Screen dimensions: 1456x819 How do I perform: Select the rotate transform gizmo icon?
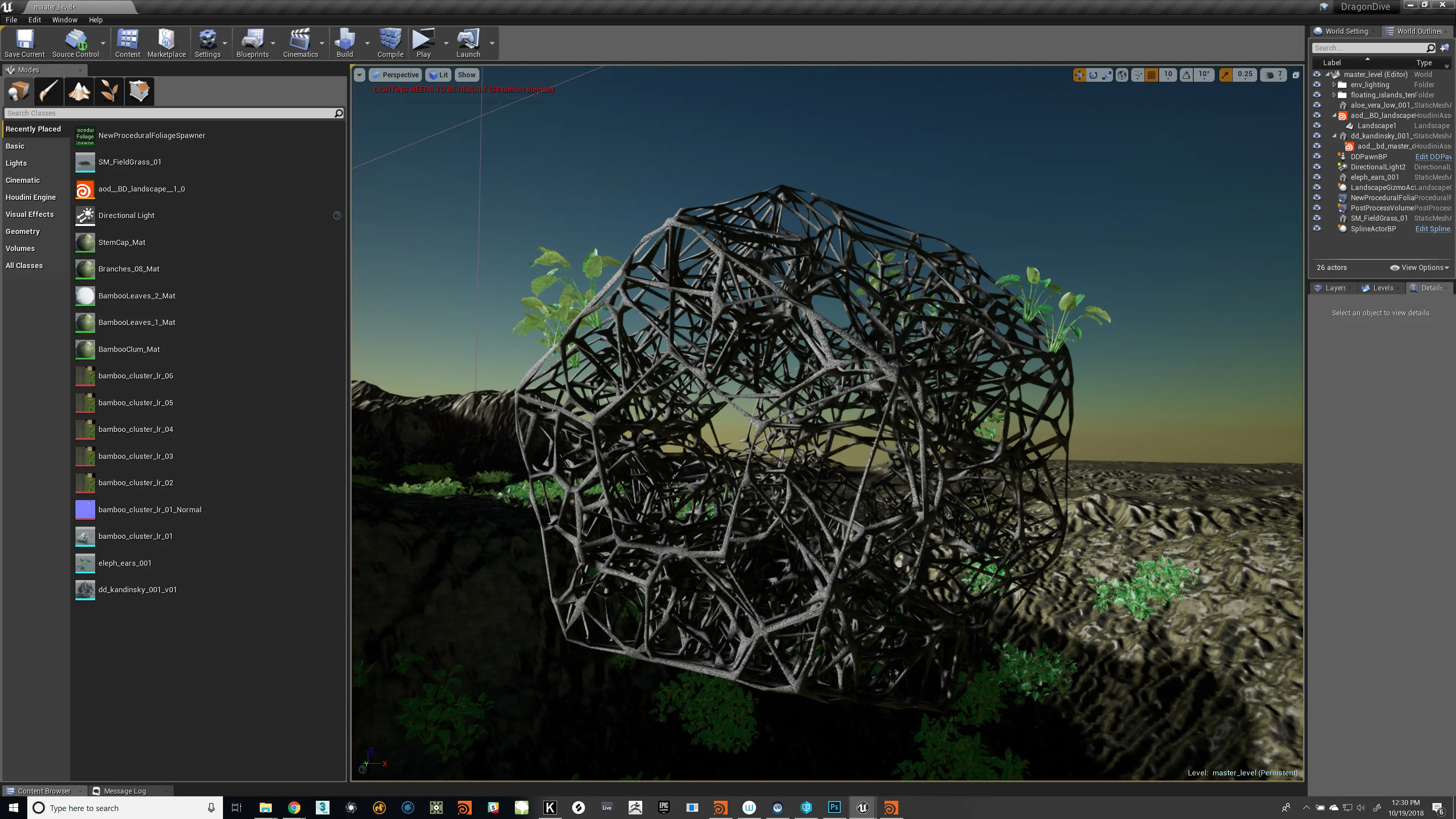tap(1093, 75)
